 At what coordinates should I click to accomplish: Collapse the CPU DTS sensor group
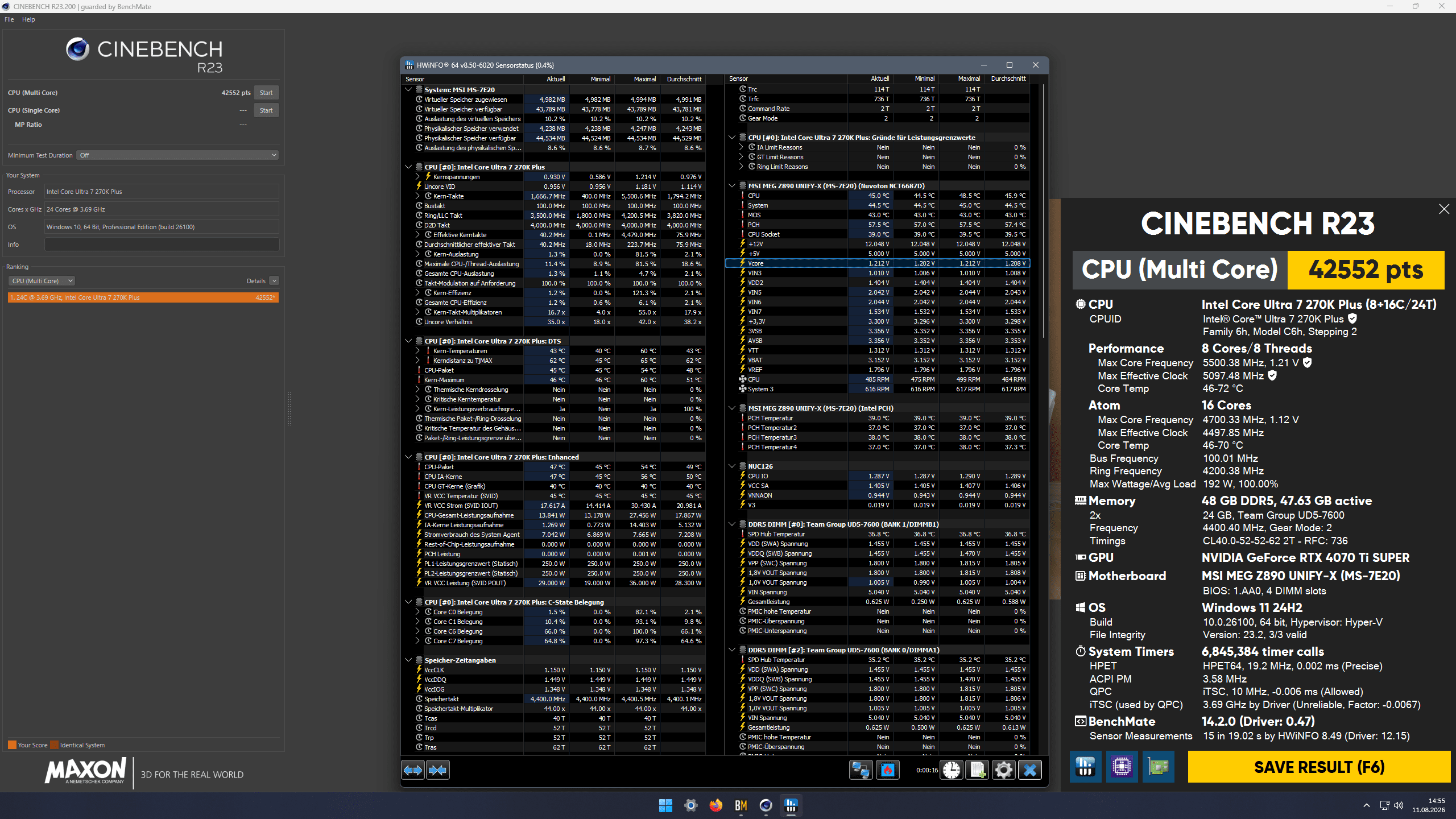408,341
